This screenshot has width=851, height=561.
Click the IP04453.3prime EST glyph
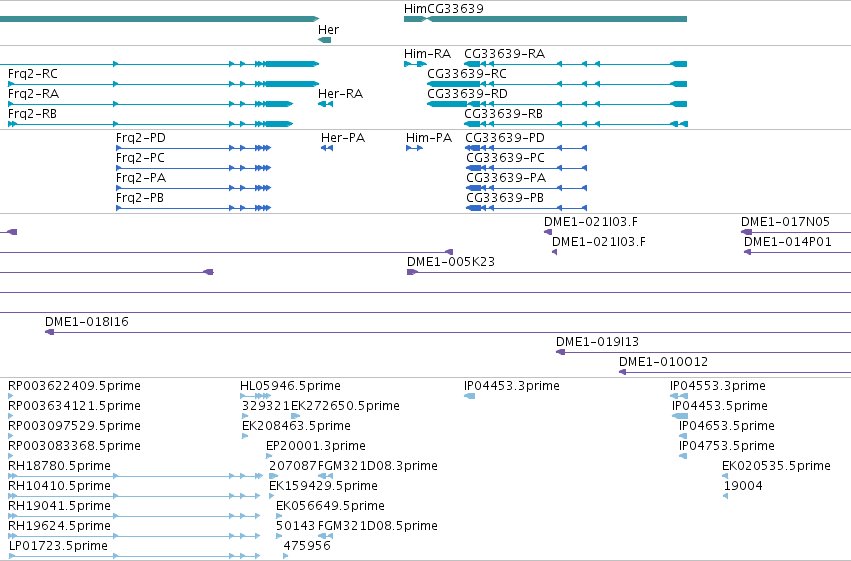pyautogui.click(x=470, y=396)
